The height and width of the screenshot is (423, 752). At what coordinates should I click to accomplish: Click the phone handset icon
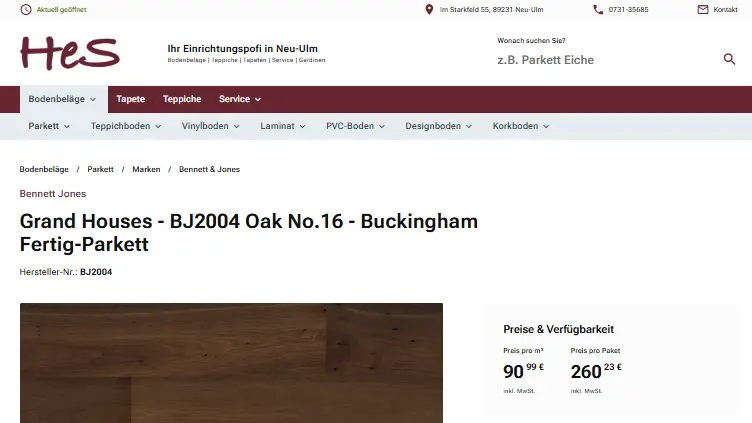pyautogui.click(x=598, y=10)
